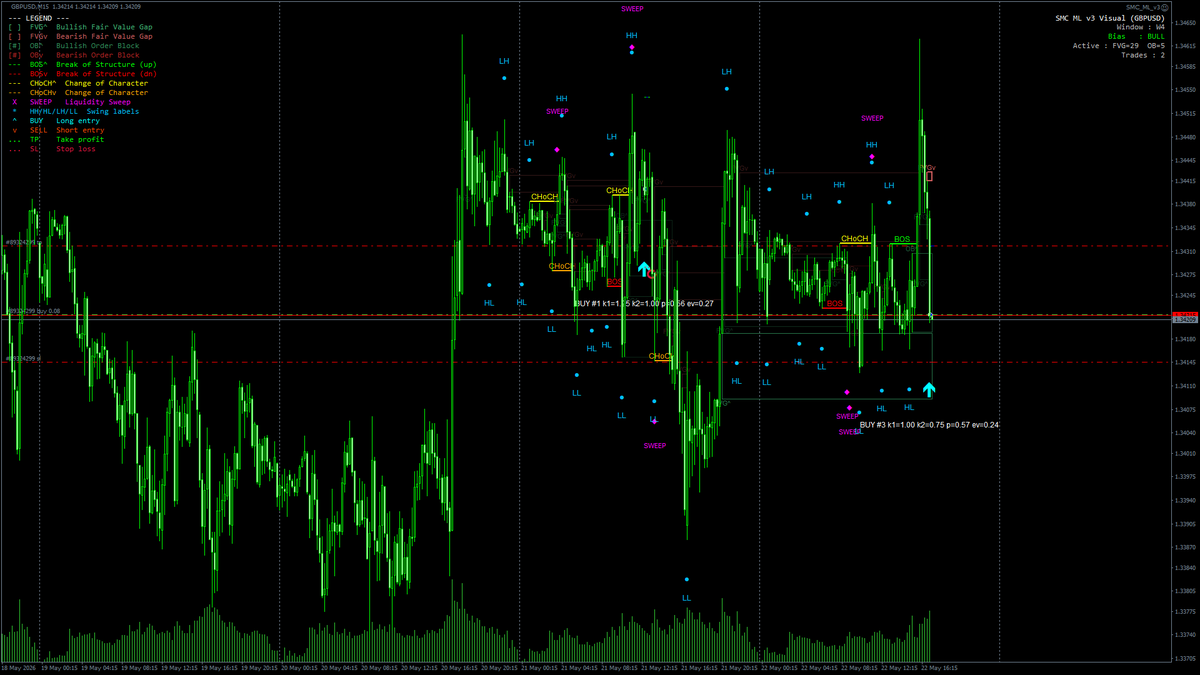1200x675 pixels.
Task: Click the Trades : 2 counter line
Action: click(x=1143, y=55)
